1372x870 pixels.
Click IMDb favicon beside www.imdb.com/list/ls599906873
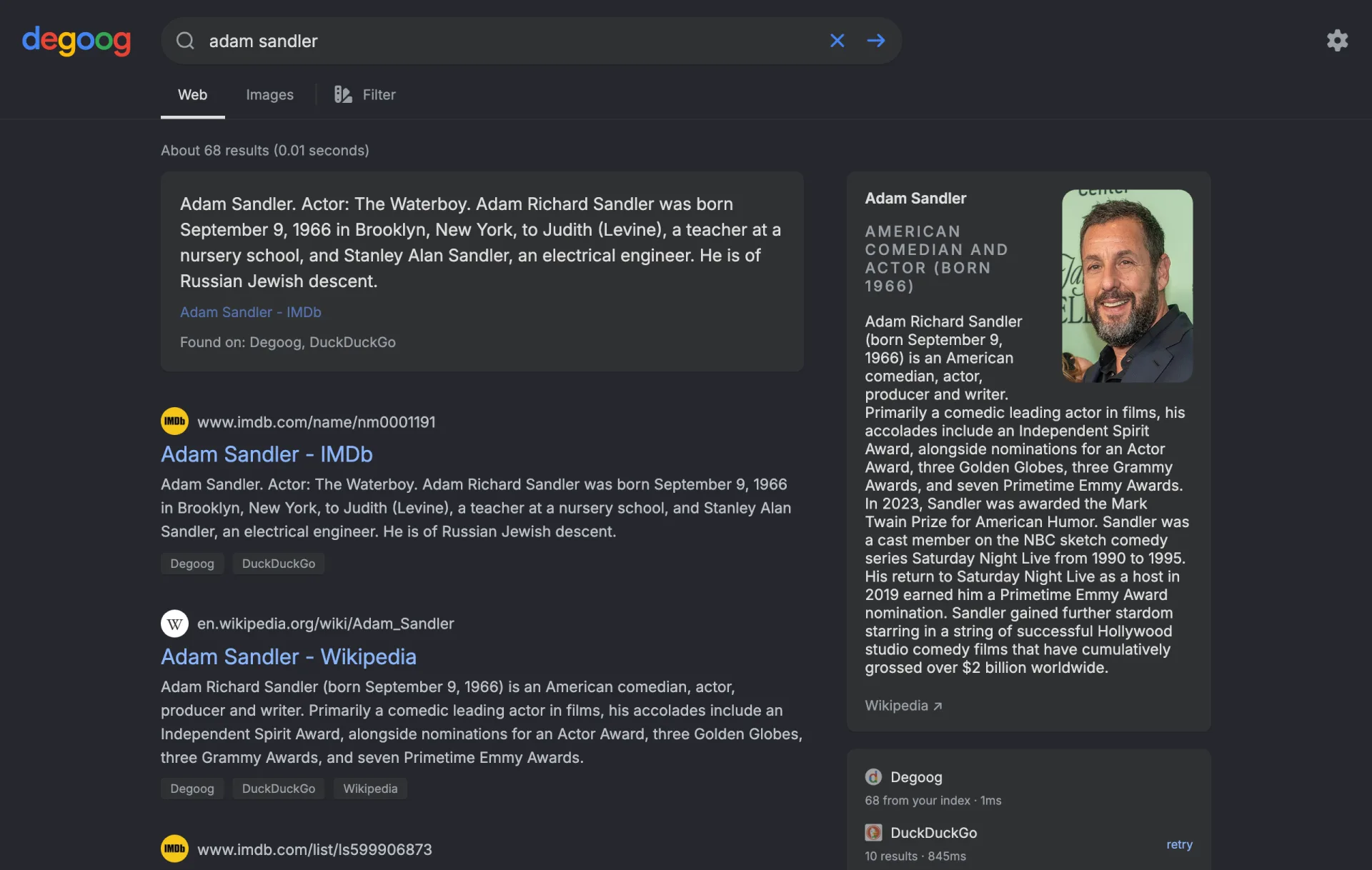pos(174,849)
